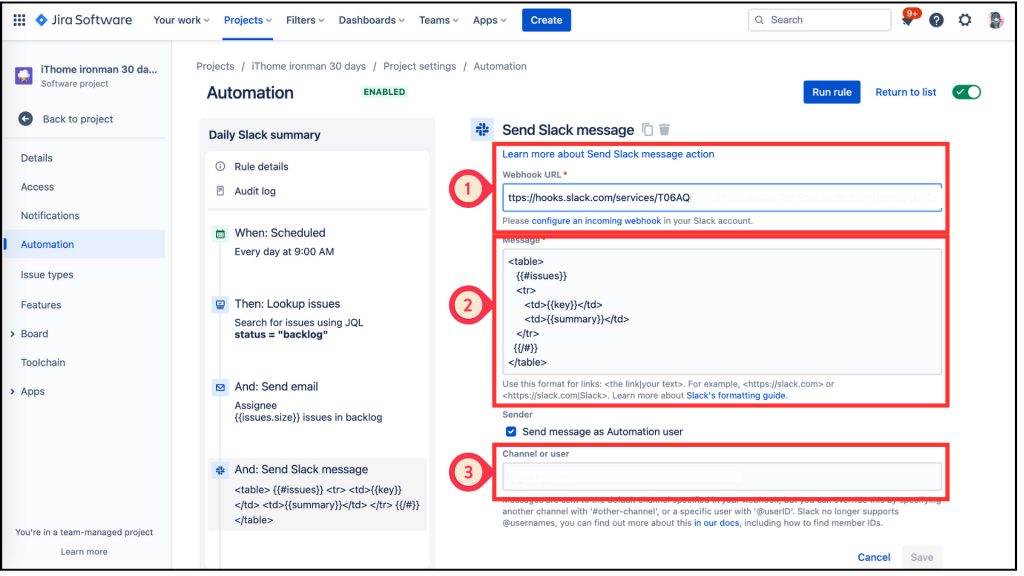Click the ENABLED status badge

pos(384,92)
